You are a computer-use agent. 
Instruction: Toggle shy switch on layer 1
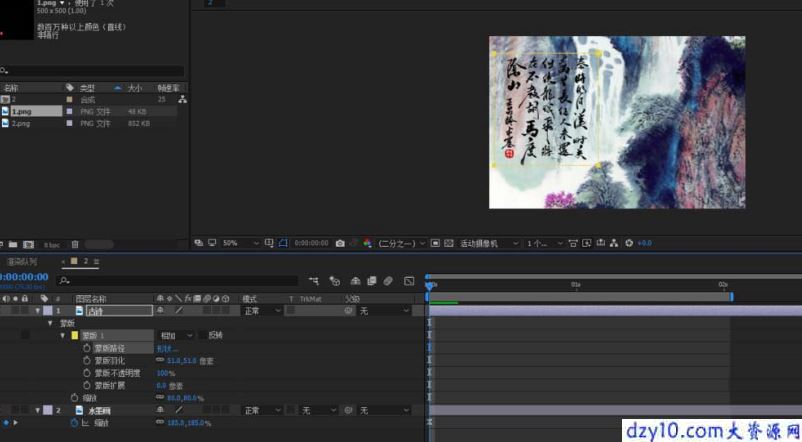(160, 311)
